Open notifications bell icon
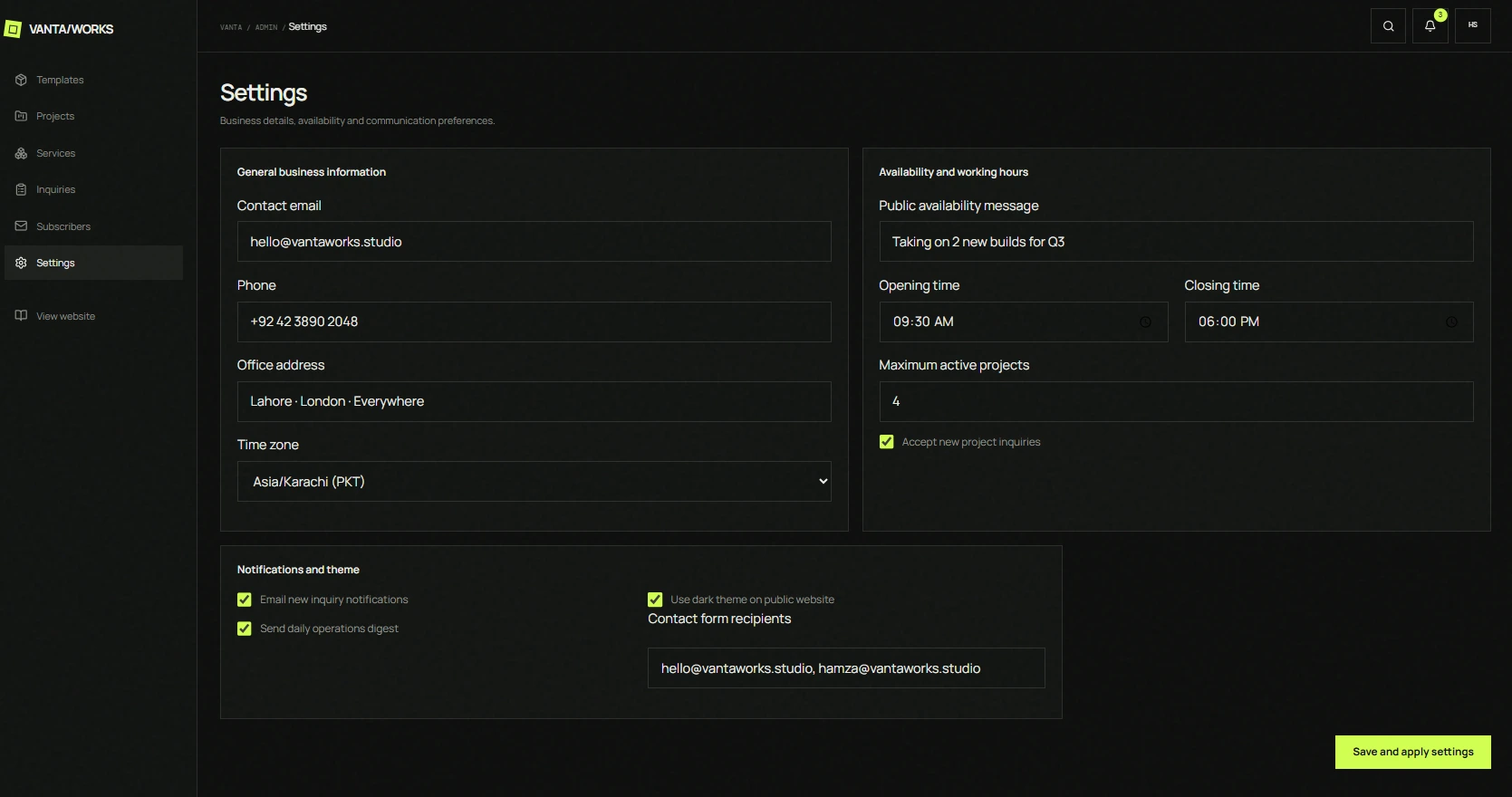 coord(1430,26)
